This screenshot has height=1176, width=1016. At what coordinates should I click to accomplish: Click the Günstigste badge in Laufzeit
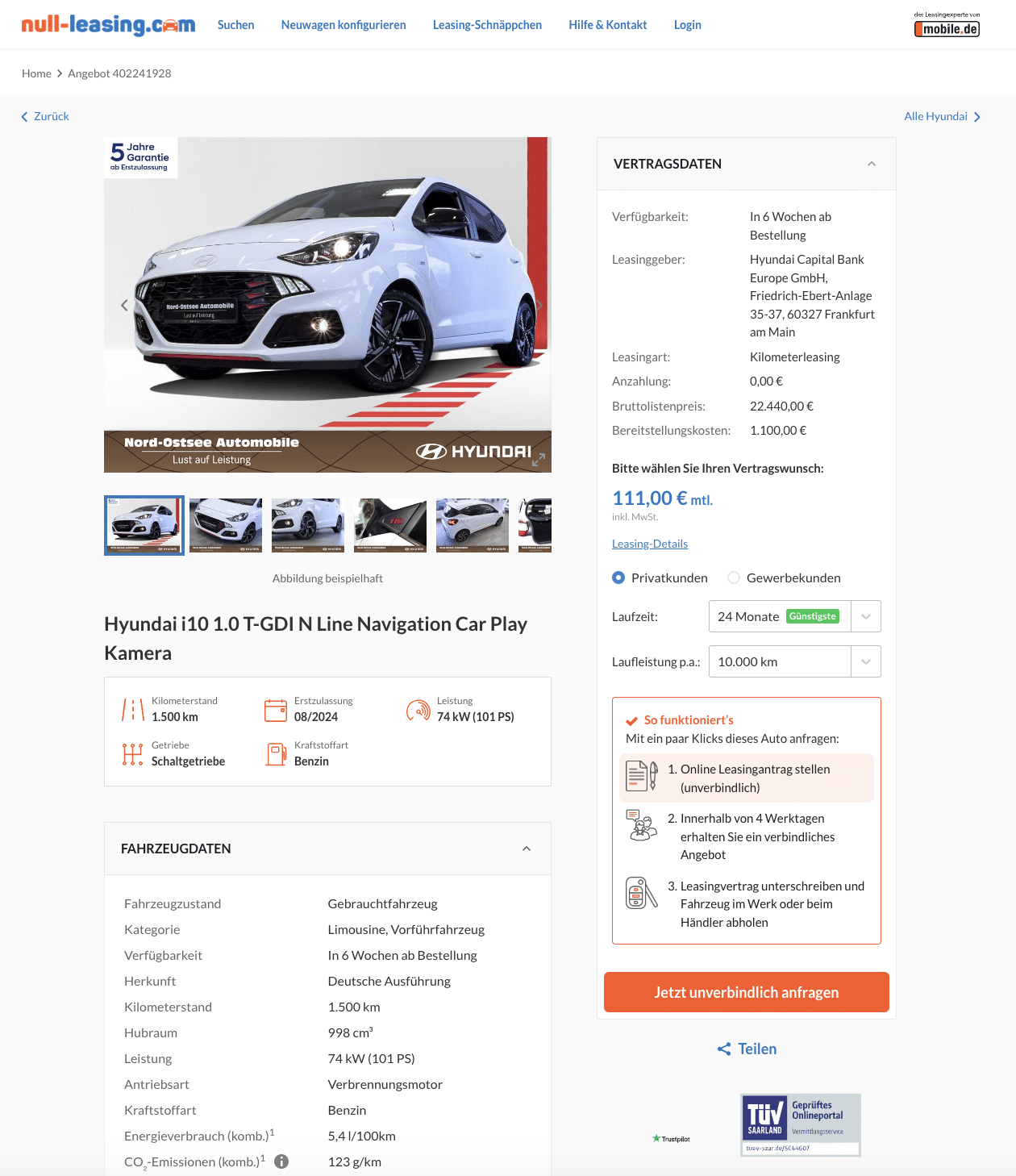(x=813, y=616)
